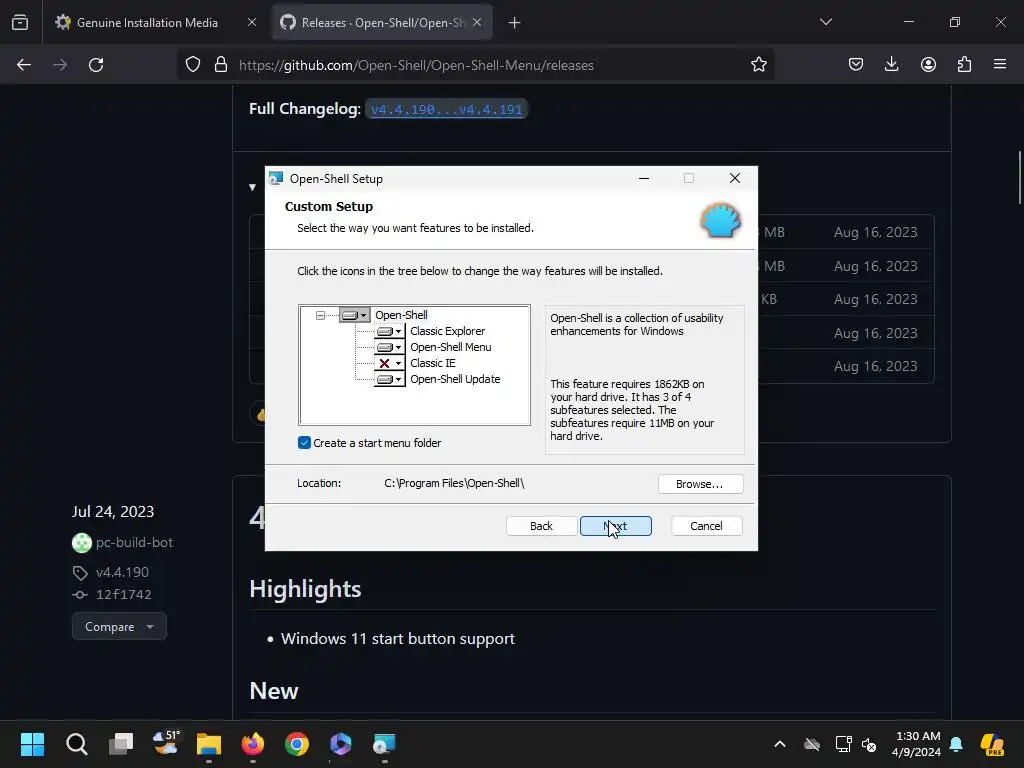Viewport: 1024px width, 768px height.
Task: Open Firefox extensions puzzle icon
Action: (964, 65)
